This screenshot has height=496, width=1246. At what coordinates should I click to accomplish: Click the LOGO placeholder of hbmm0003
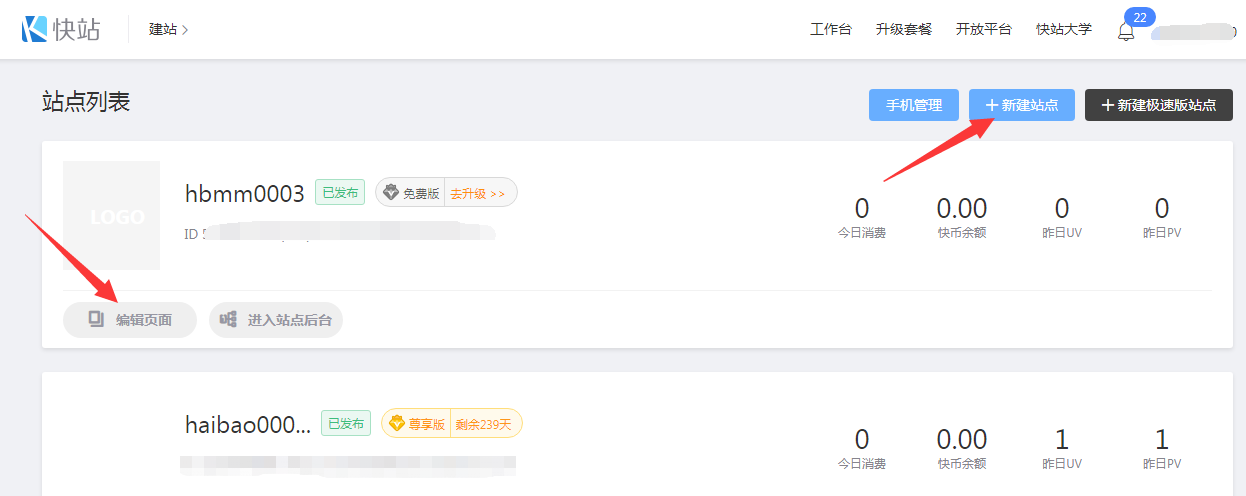pyautogui.click(x=111, y=216)
